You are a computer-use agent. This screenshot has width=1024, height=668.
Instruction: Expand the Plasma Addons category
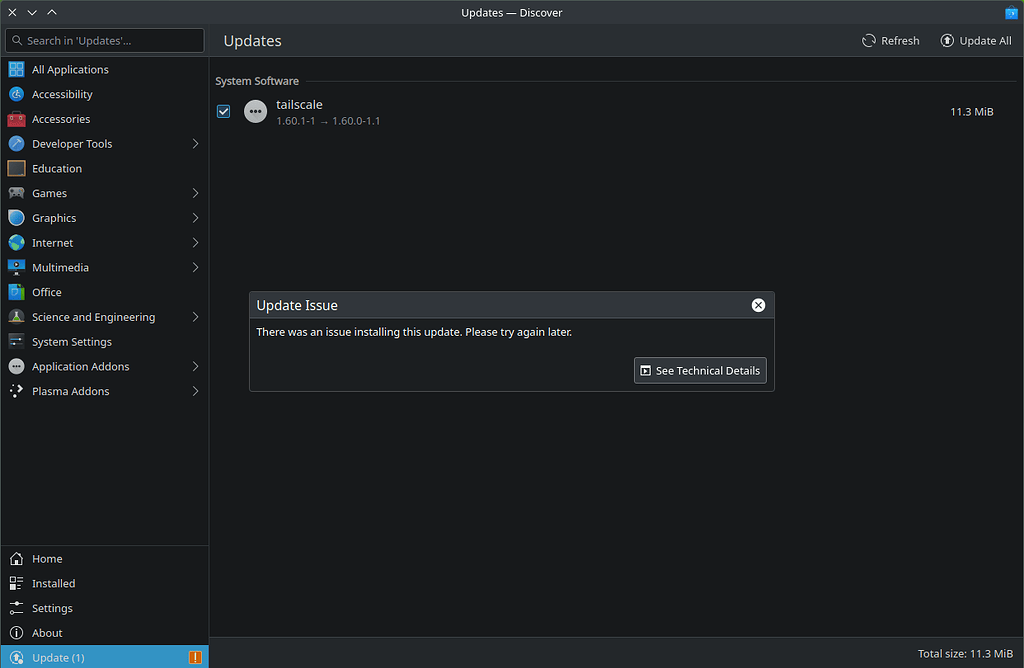(197, 391)
